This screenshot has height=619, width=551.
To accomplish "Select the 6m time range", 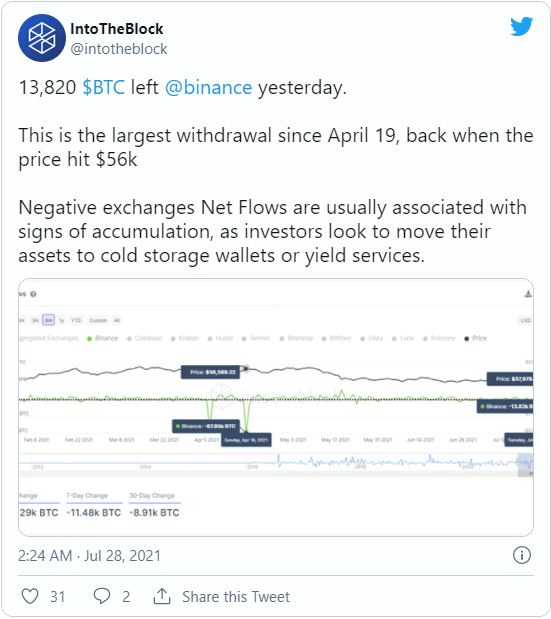I will (49, 320).
